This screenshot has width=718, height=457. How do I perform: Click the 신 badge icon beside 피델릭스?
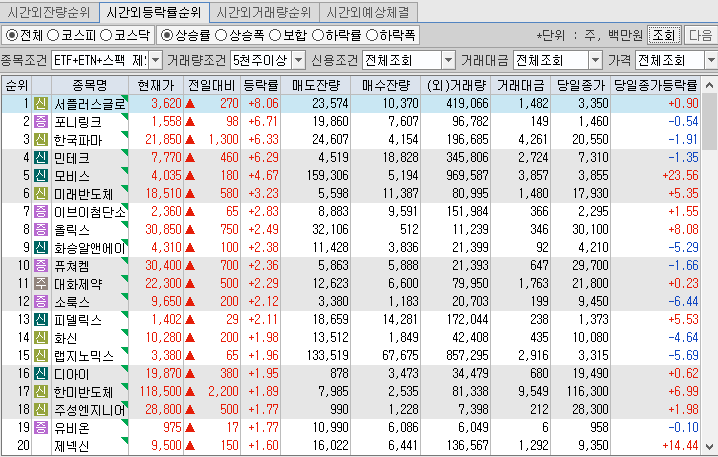pos(41,320)
